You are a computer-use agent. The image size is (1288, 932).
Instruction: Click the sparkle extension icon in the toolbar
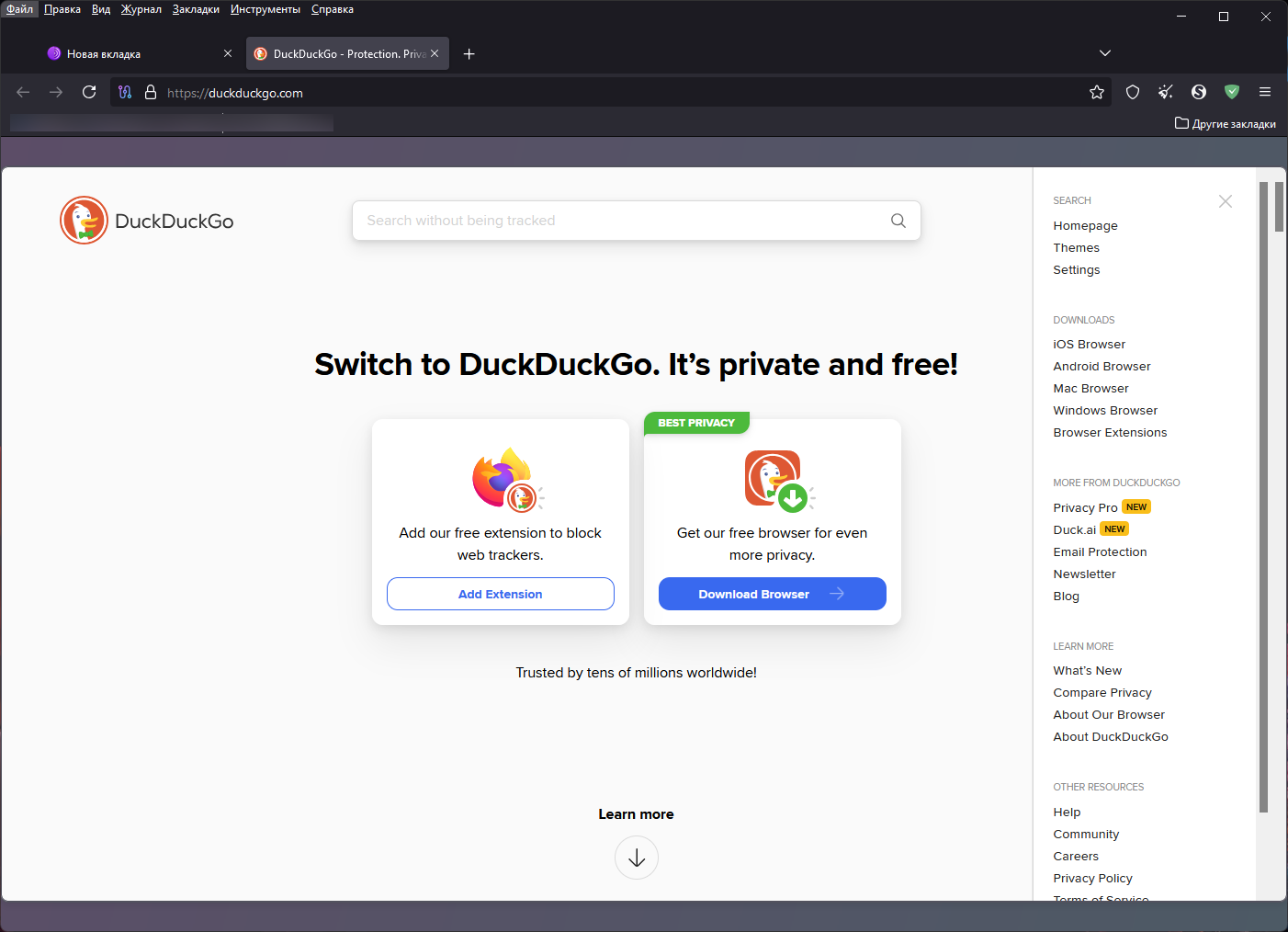pos(1166,92)
